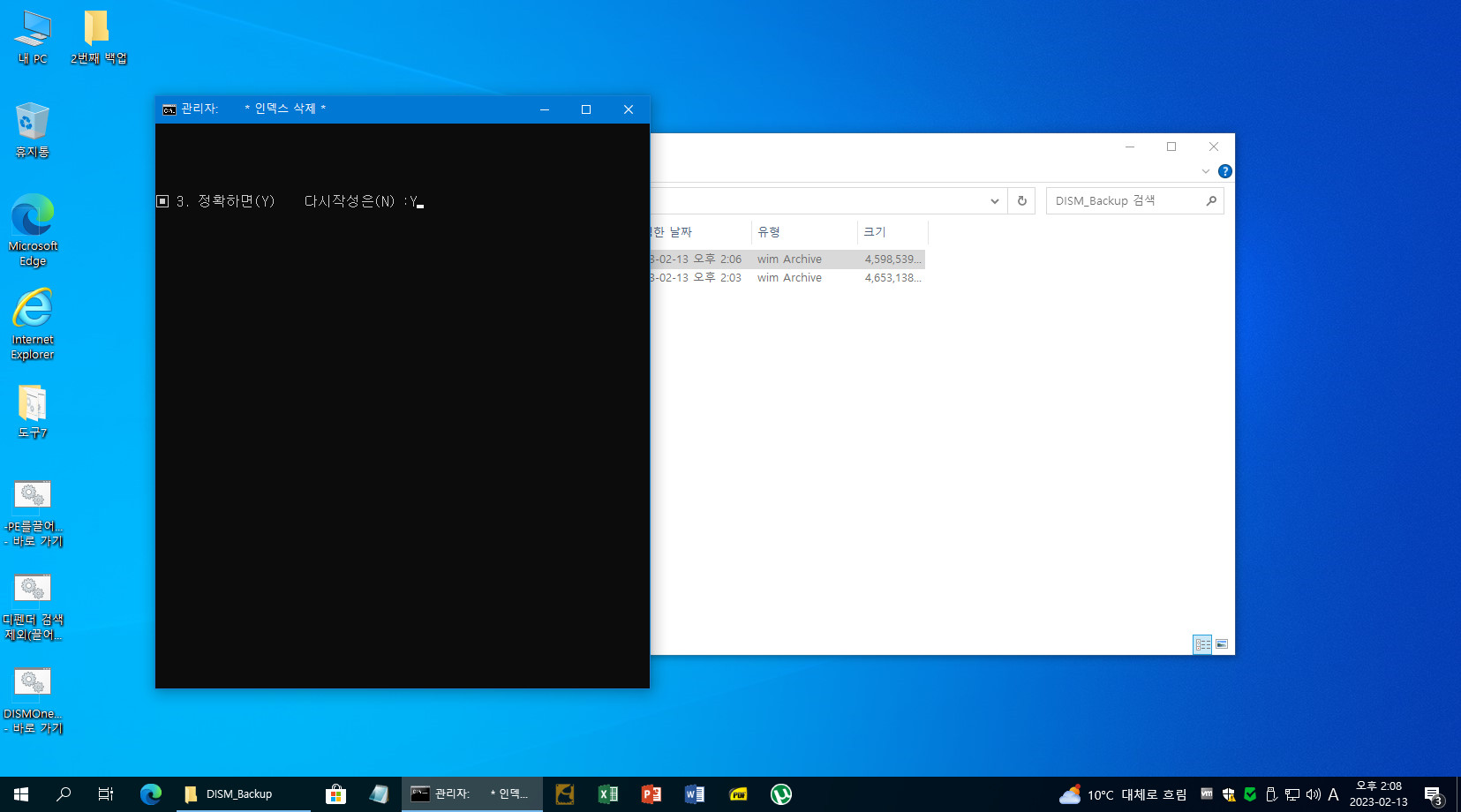Open Windows Security tray icon
This screenshot has width=1461, height=812.
[x=1228, y=794]
